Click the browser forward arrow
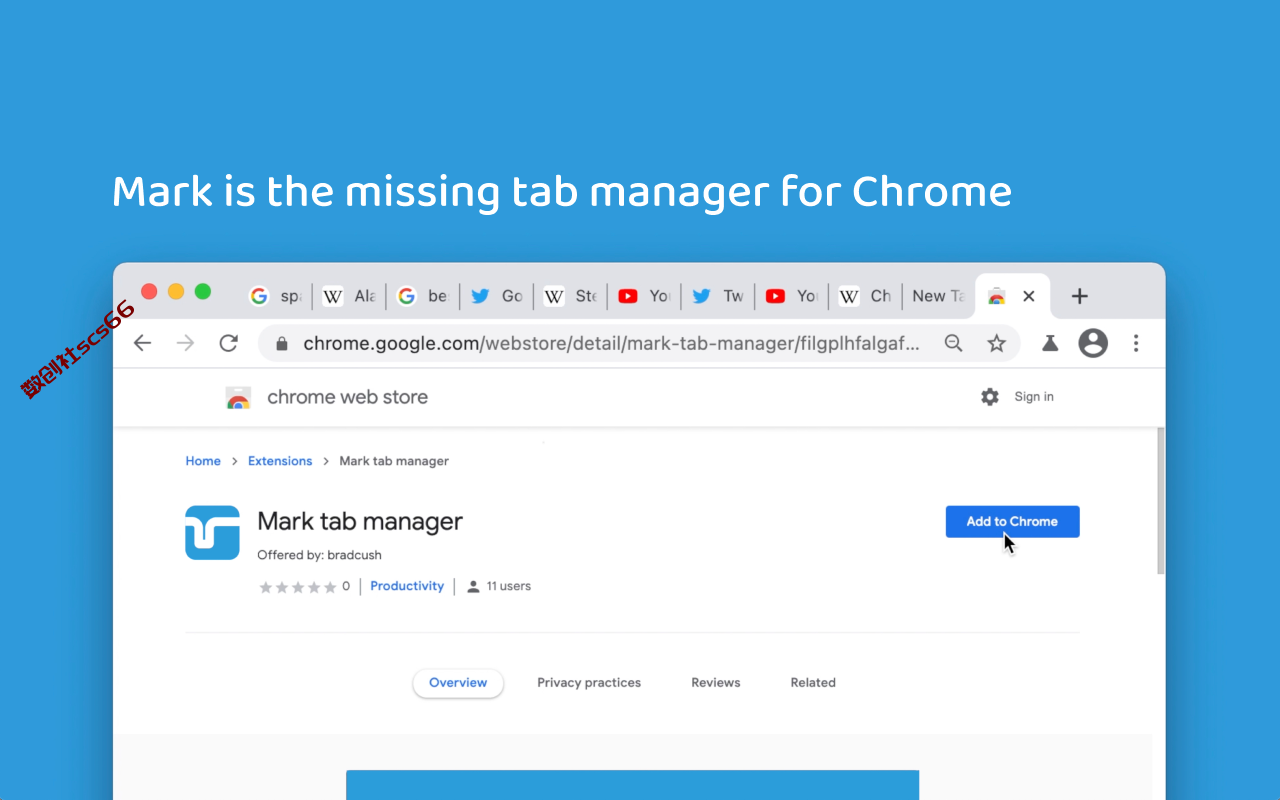The width and height of the screenshot is (1280, 800). 185,343
